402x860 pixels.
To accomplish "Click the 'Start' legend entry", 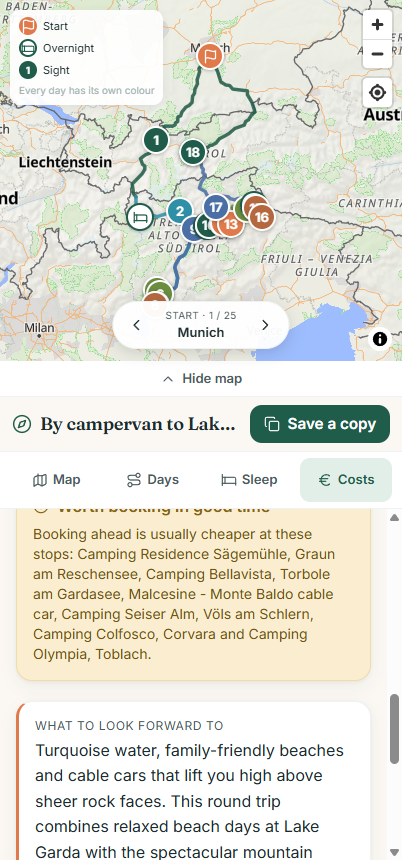I will tap(55, 26).
